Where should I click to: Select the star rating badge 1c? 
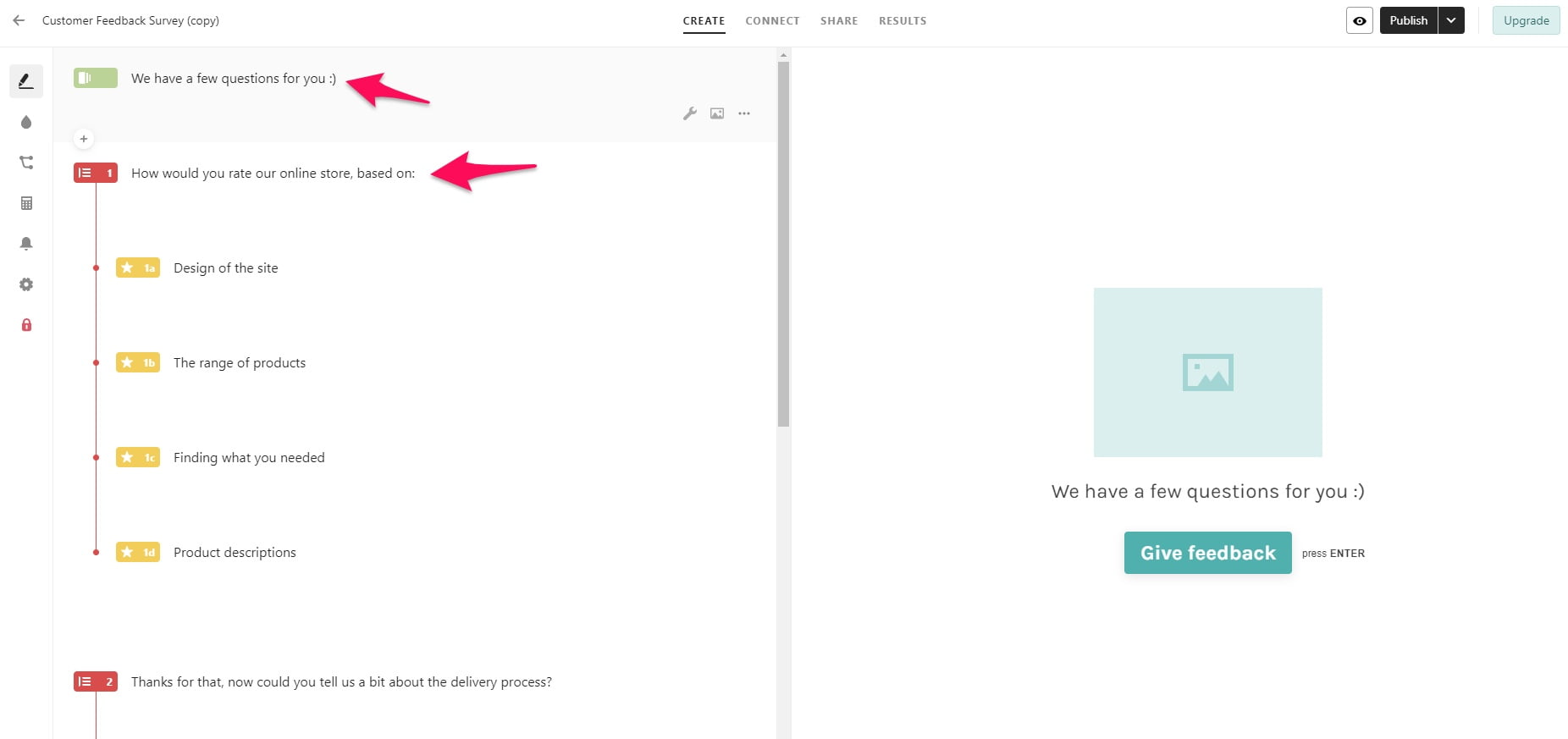(138, 457)
